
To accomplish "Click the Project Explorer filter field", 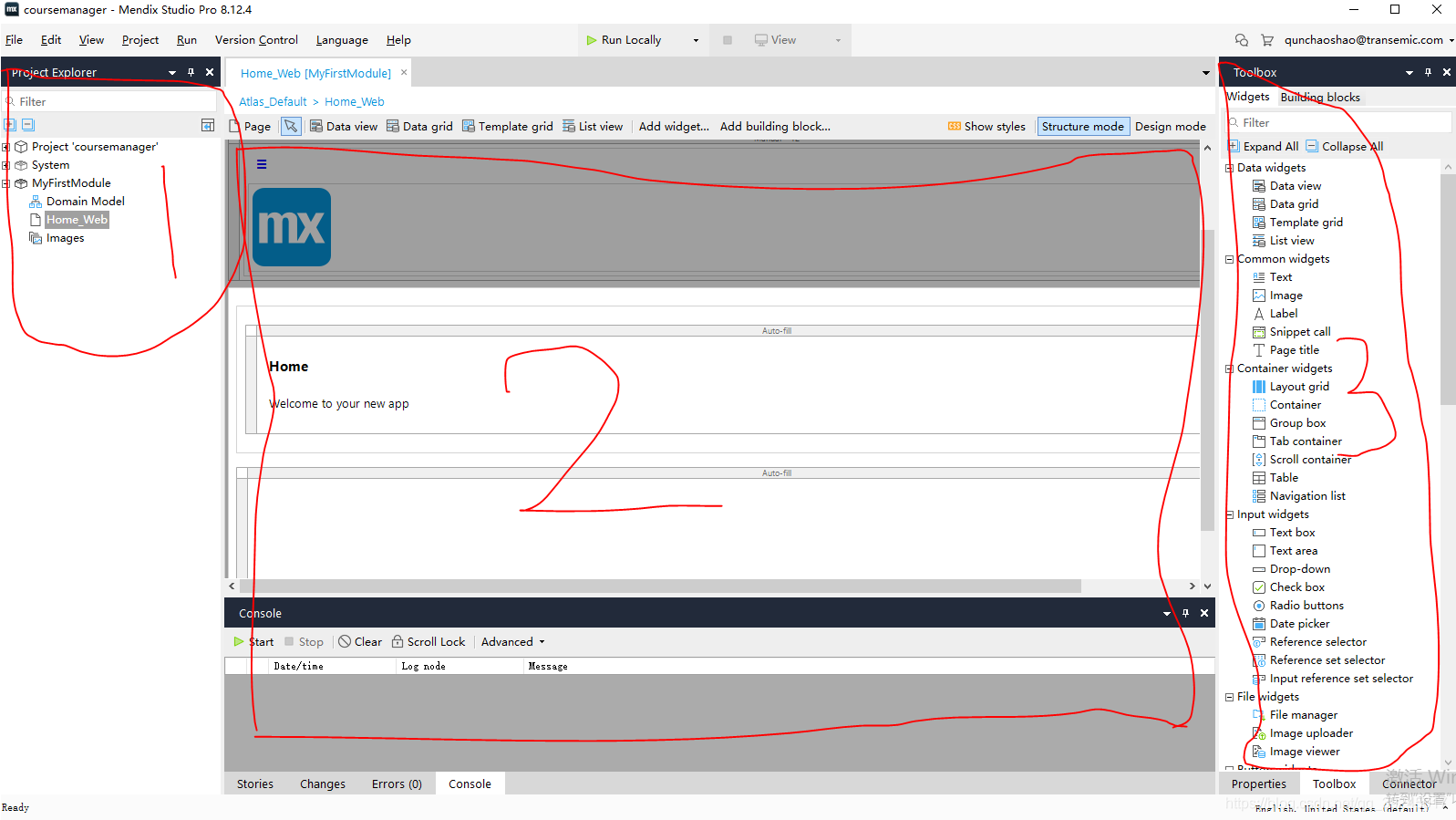I will (114, 102).
